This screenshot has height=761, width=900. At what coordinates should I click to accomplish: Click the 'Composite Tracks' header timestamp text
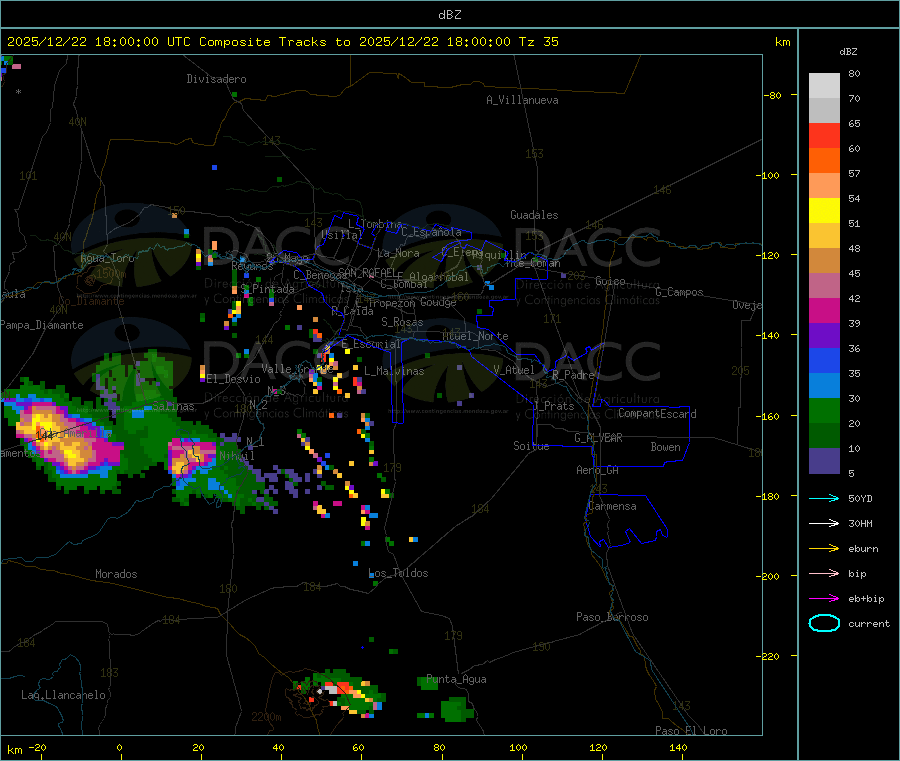click(282, 42)
